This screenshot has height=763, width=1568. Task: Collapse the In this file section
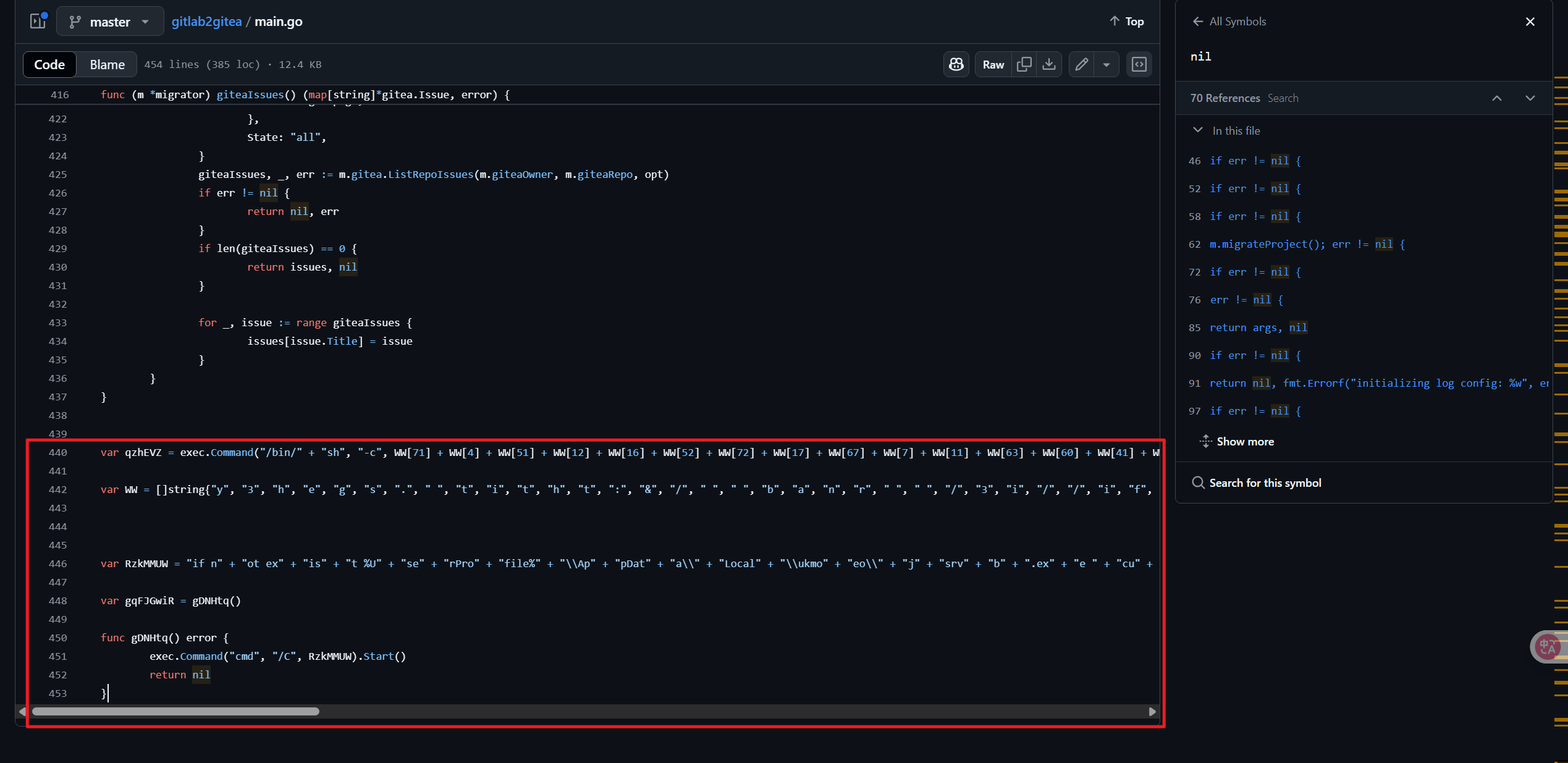(1198, 130)
